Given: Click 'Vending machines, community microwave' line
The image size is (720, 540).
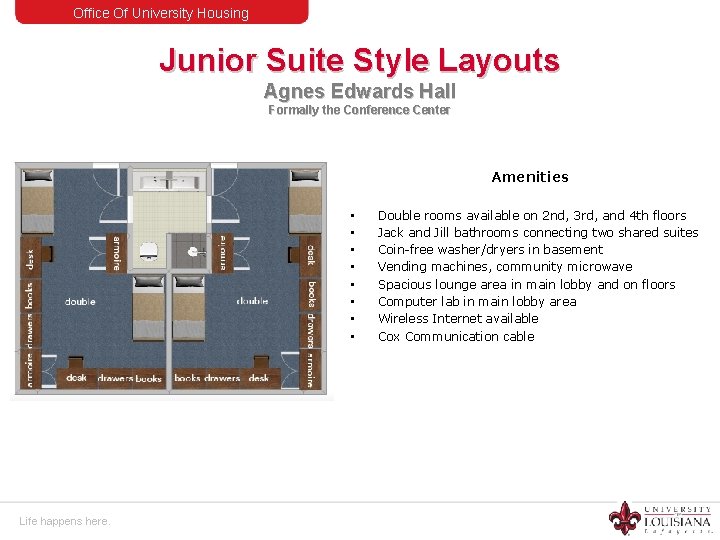Looking at the screenshot, I should point(505,266).
